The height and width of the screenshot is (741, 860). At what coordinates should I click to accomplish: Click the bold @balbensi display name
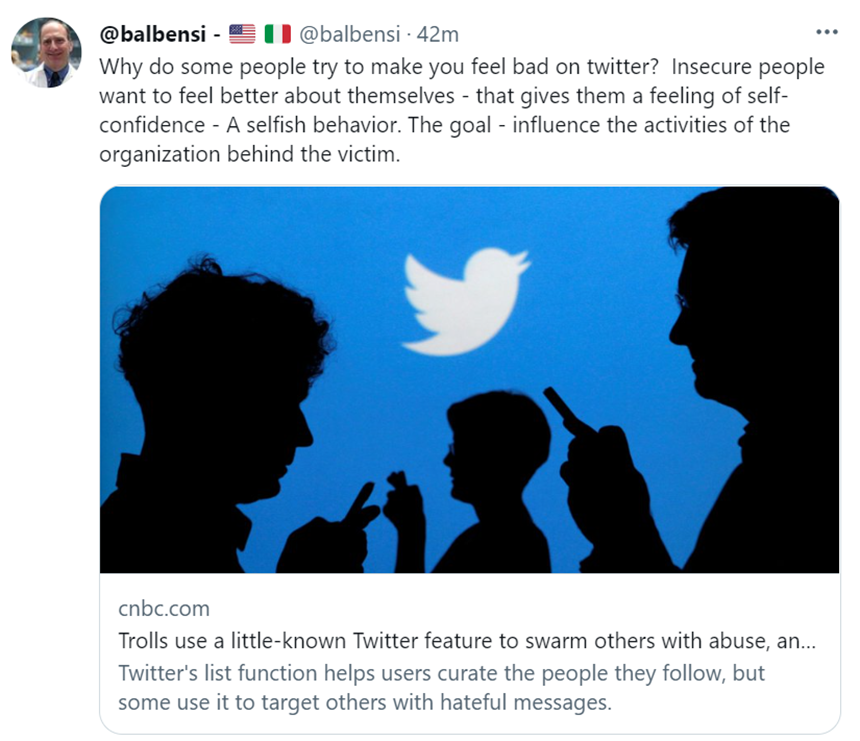153,34
